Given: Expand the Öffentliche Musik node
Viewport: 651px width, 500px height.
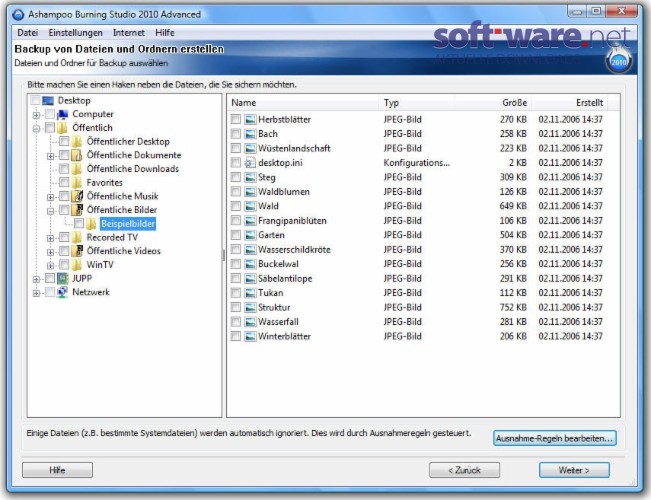Looking at the screenshot, I should 51,197.
